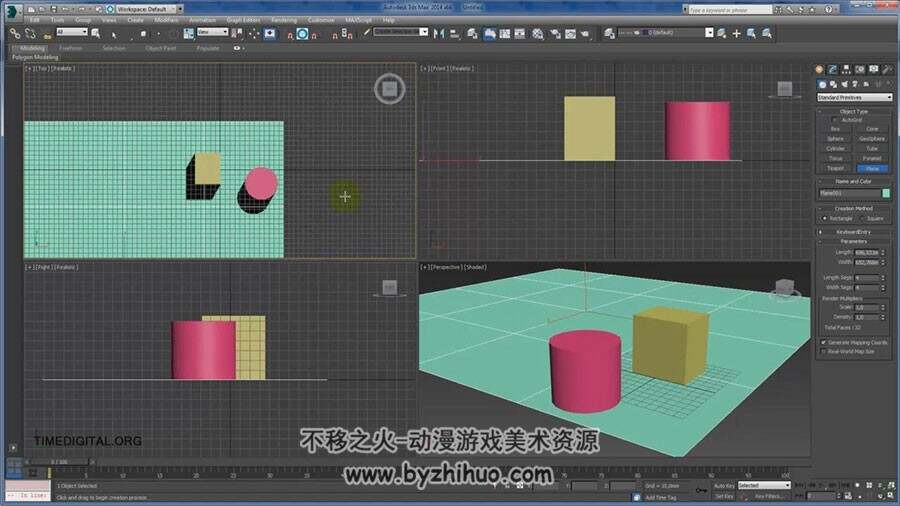Viewport: 900px width, 506px height.
Task: Open the Utilities panel hammer icon
Action: point(887,69)
